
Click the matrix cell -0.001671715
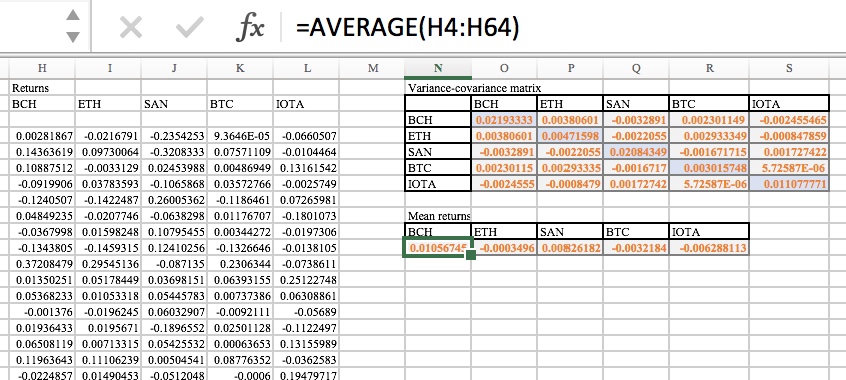click(x=709, y=152)
